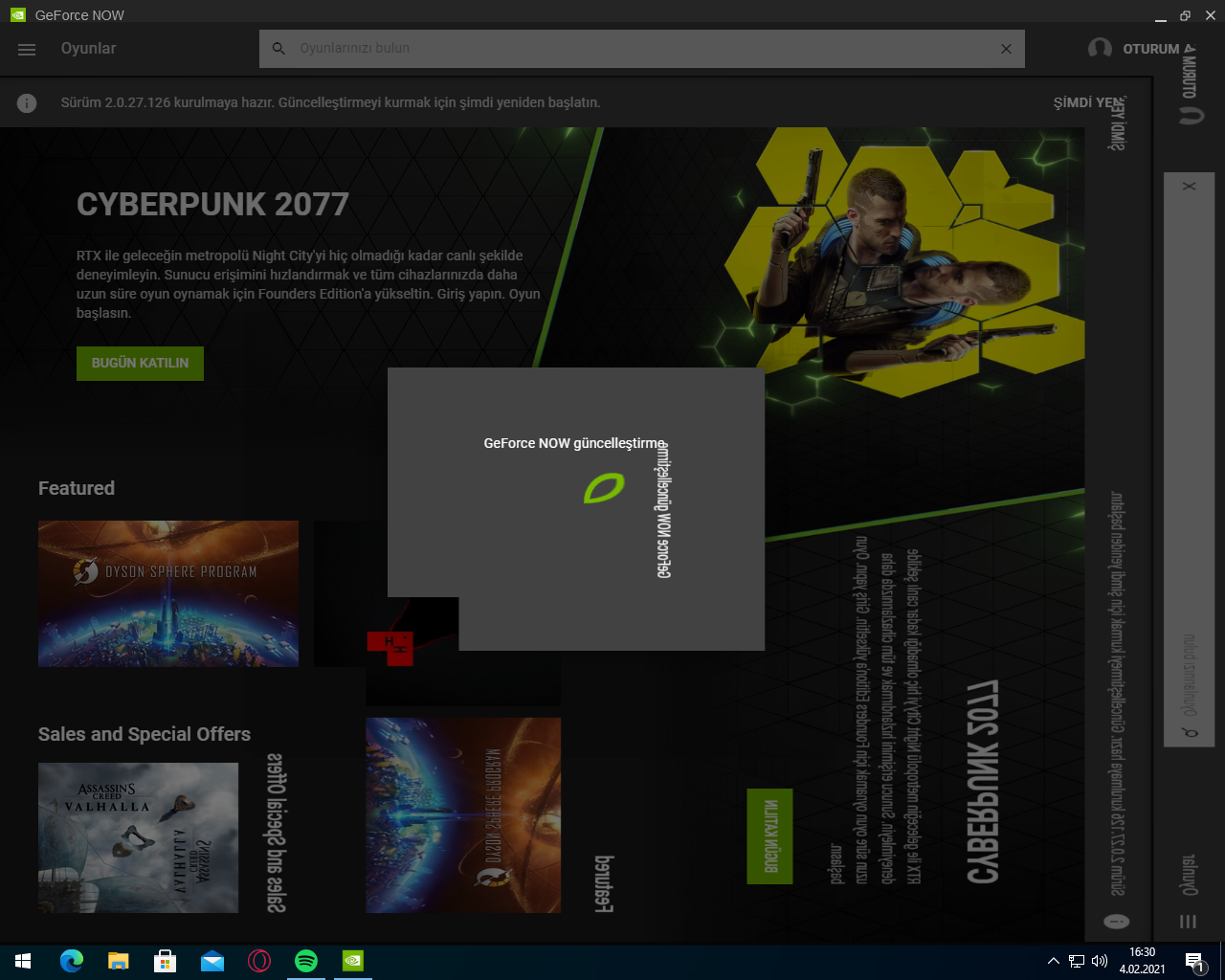The width and height of the screenshot is (1225, 980).
Task: Open network settings from the tray icon
Action: (x=1077, y=961)
